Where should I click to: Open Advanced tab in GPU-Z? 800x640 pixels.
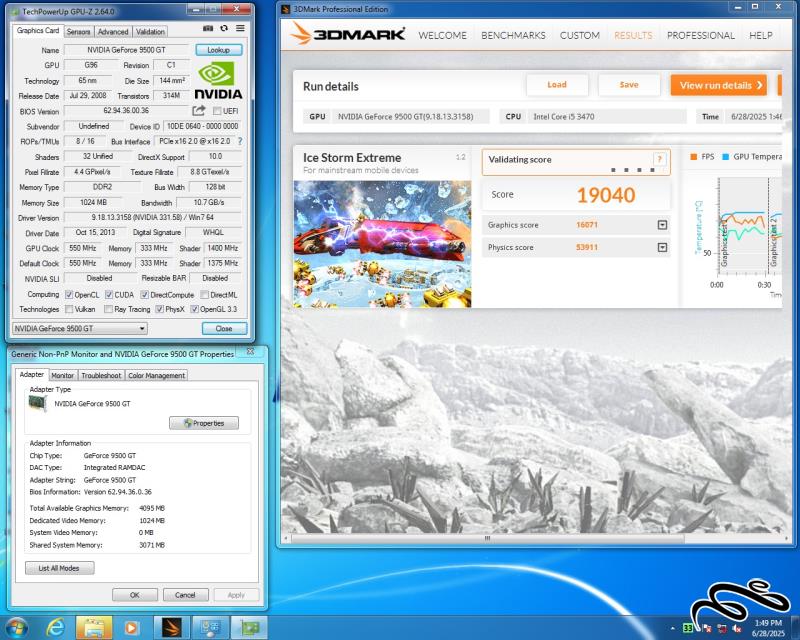tap(113, 32)
